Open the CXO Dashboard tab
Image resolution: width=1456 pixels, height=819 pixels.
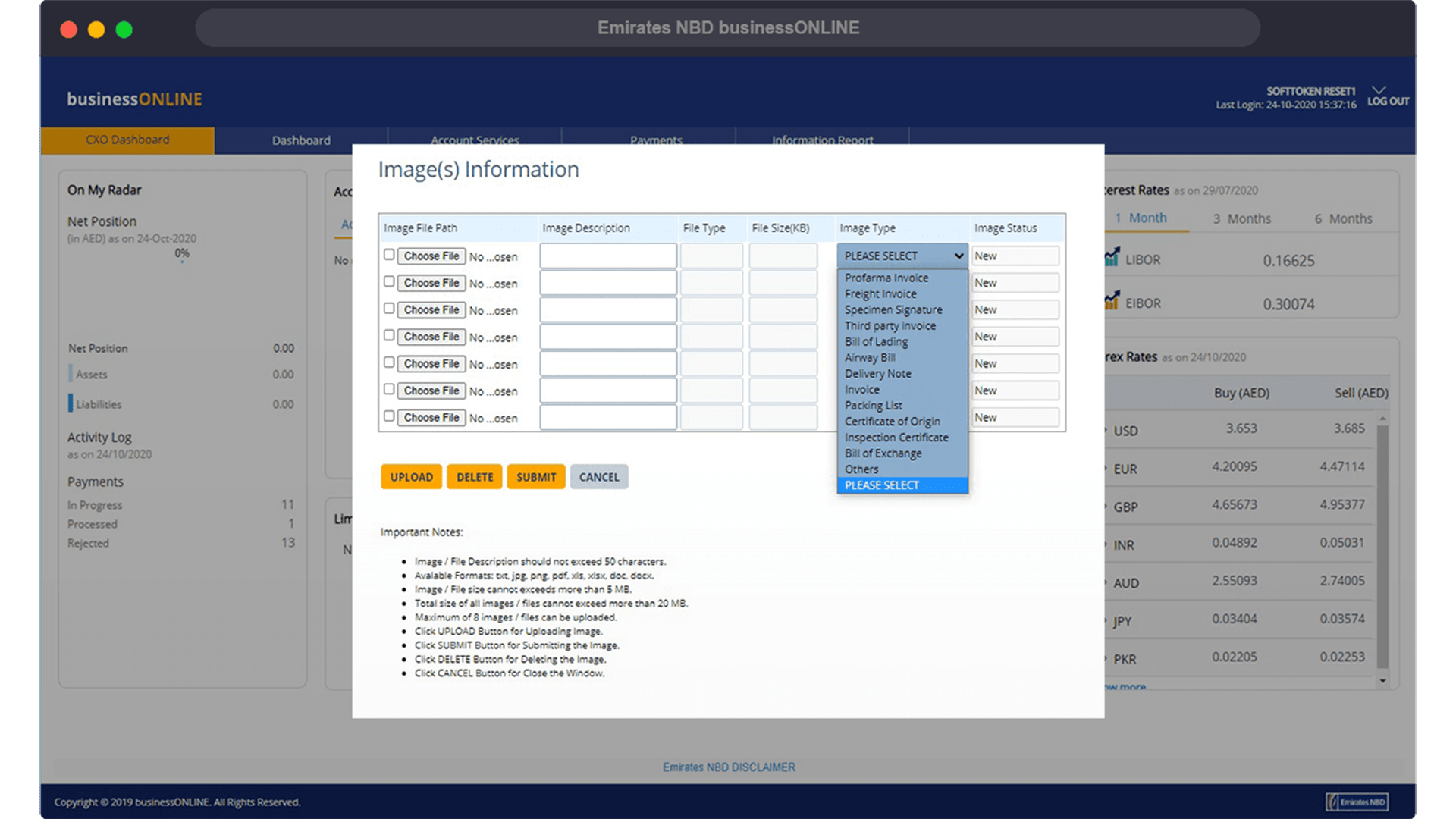point(127,140)
